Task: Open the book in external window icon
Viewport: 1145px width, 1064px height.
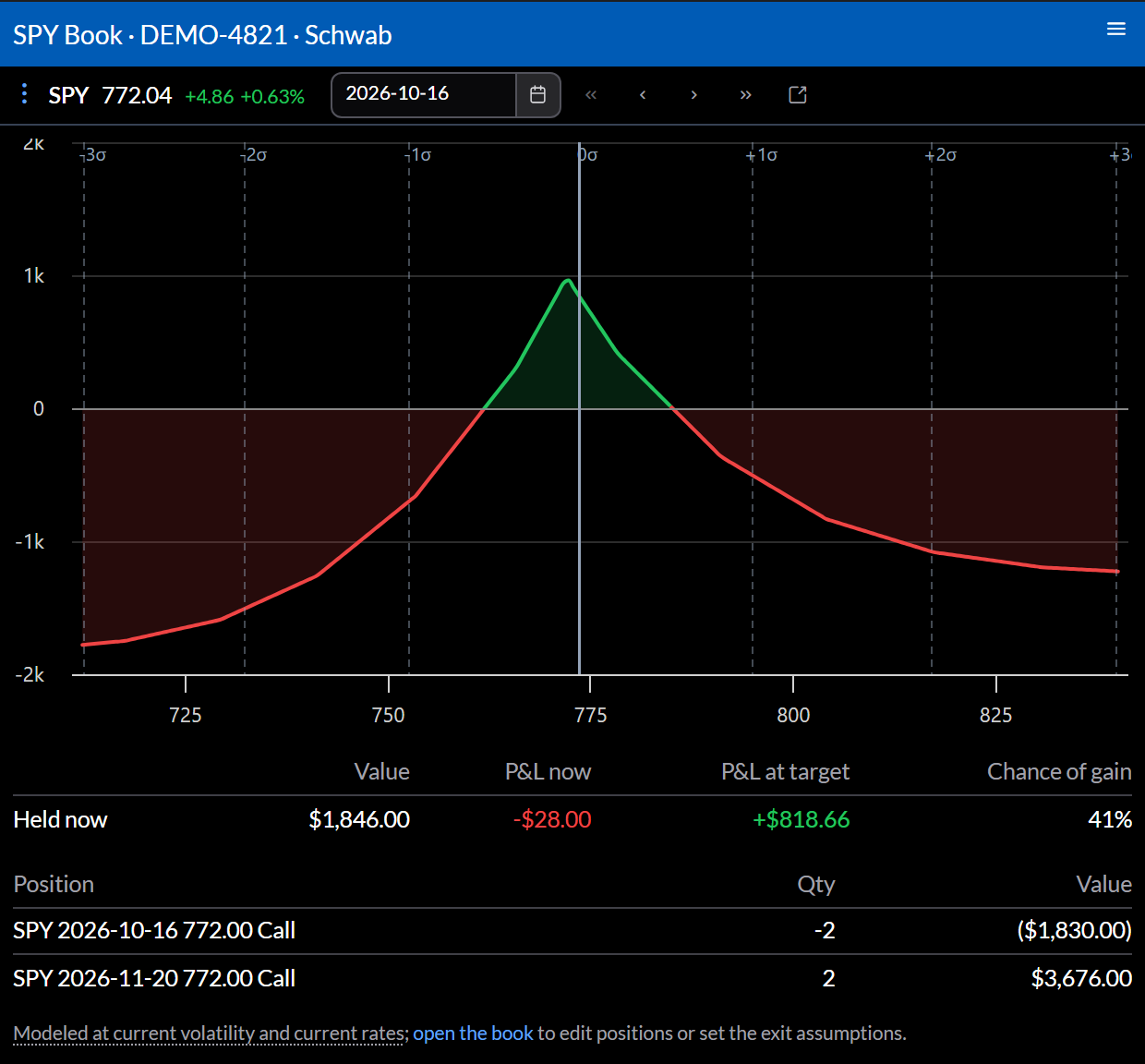Action: click(x=798, y=95)
